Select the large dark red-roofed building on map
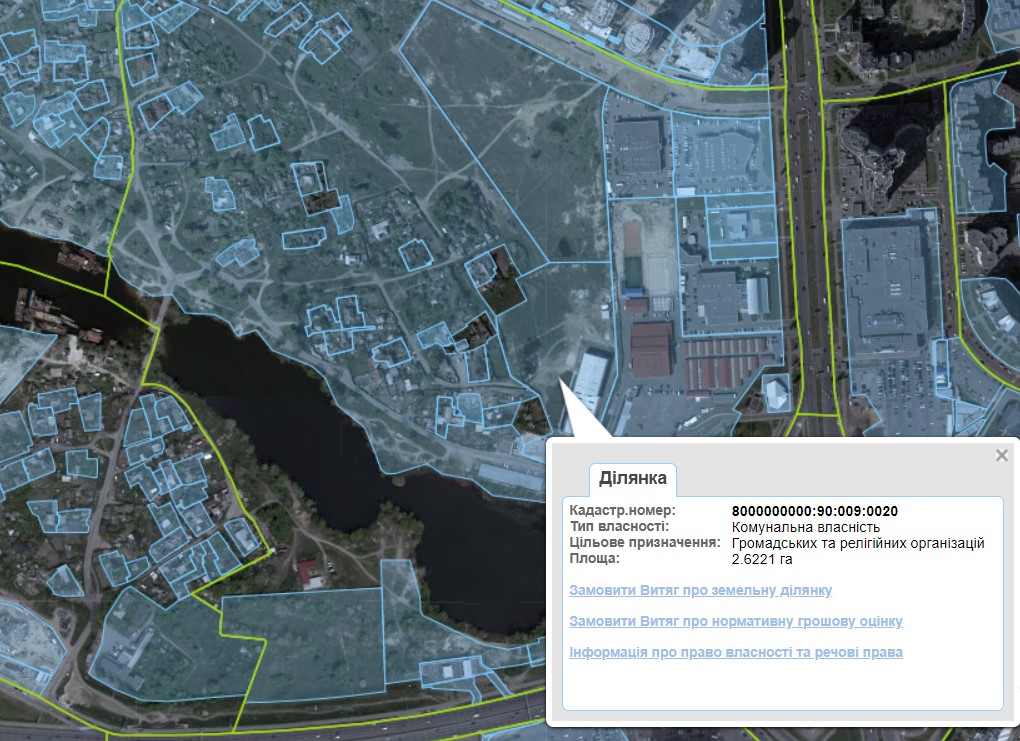Image resolution: width=1020 pixels, height=741 pixels. pos(651,349)
